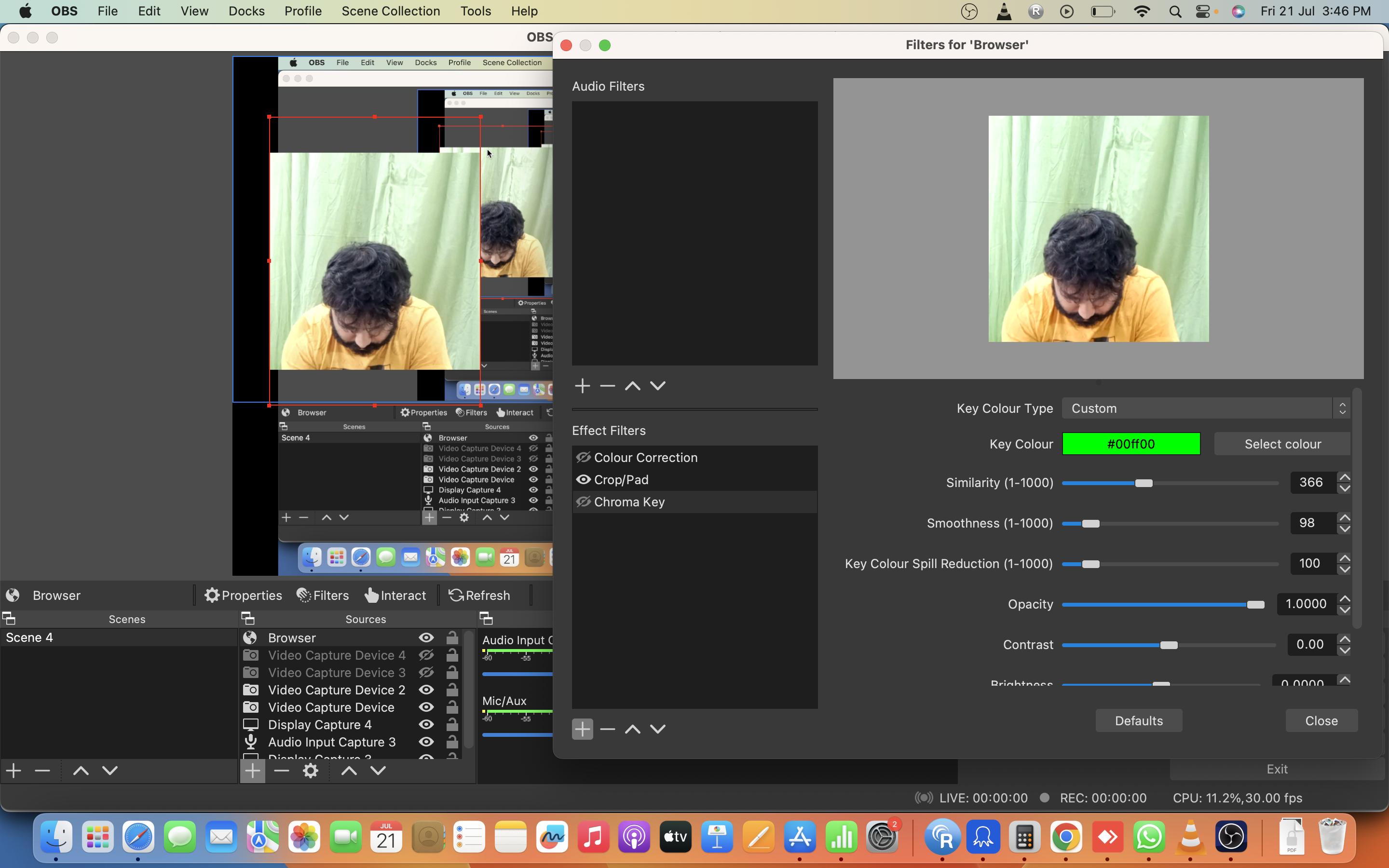Viewport: 1389px width, 868px height.
Task: Decrease Similarity value with down stepper
Action: 1344,488
